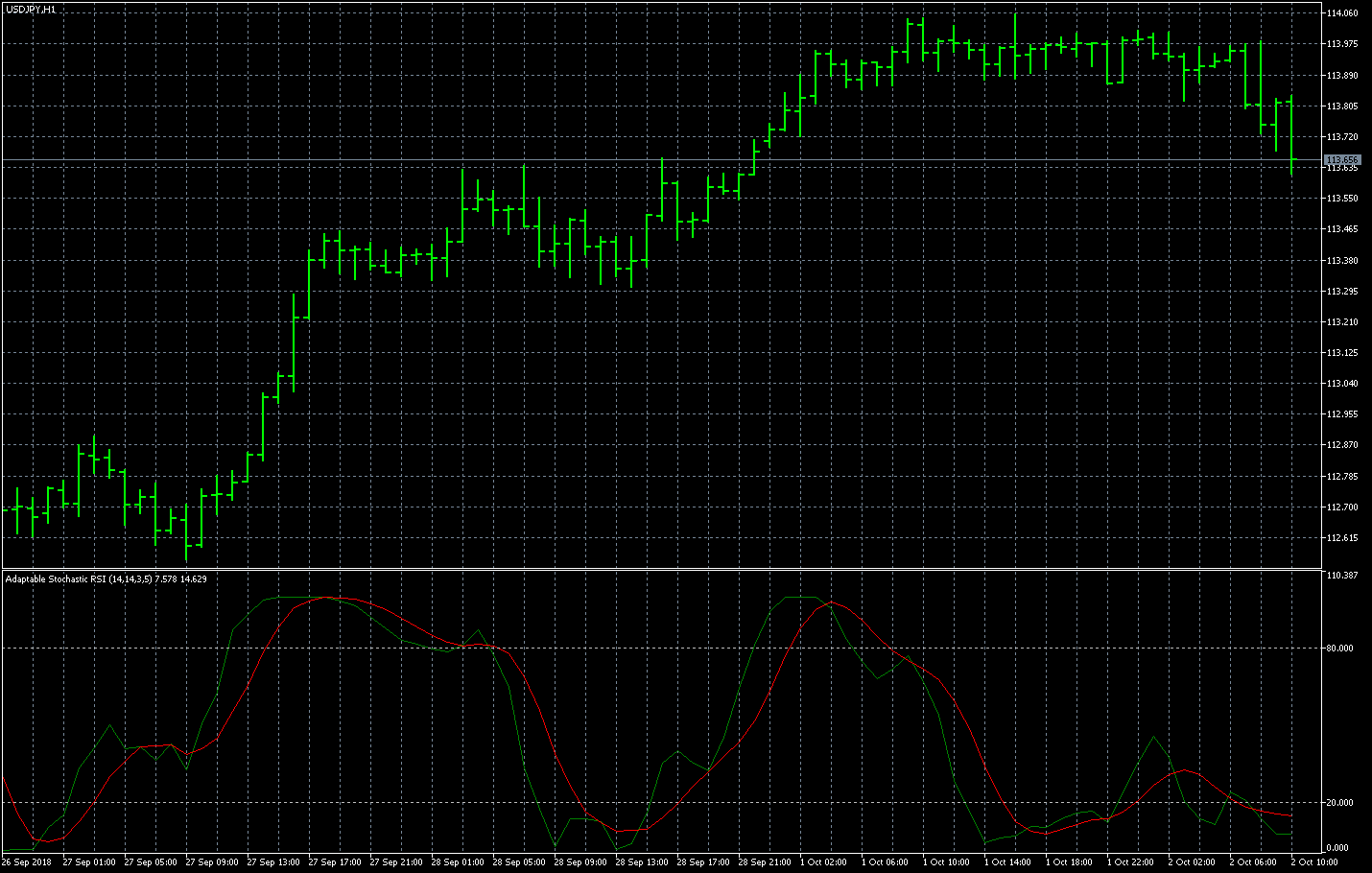Image resolution: width=1372 pixels, height=873 pixels.
Task: Click the 113.465 price axis label
Action: pos(1342,229)
